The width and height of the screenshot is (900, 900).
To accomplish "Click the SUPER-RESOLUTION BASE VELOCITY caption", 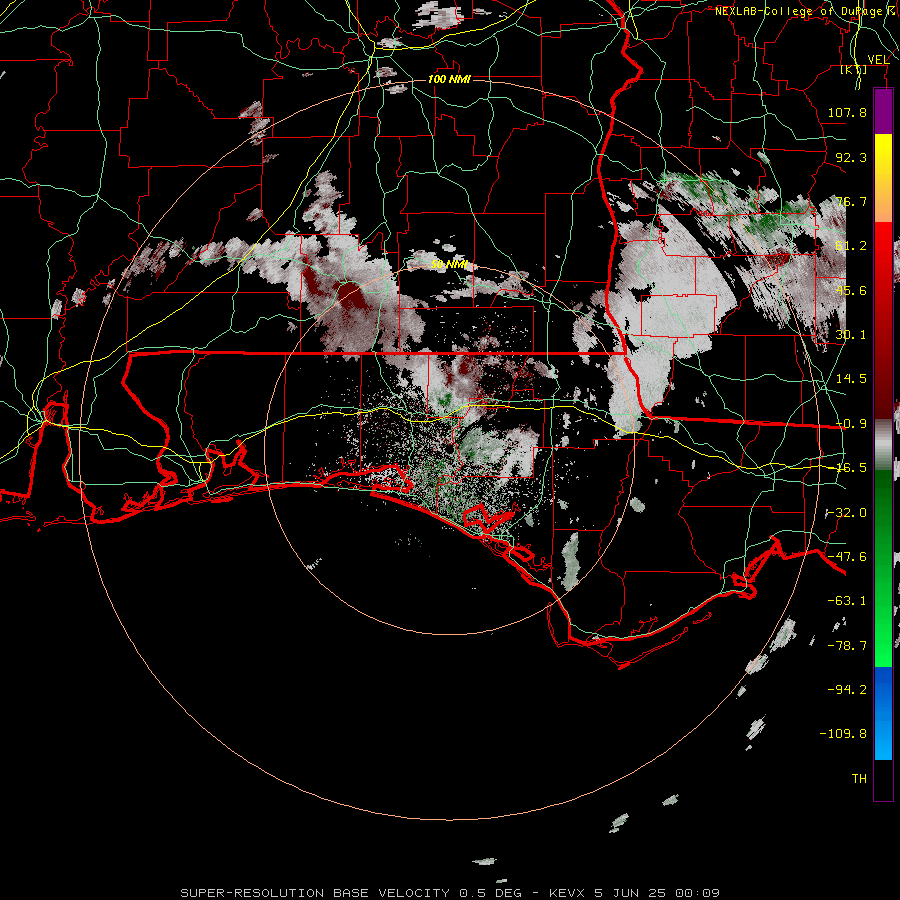I will [450, 893].
